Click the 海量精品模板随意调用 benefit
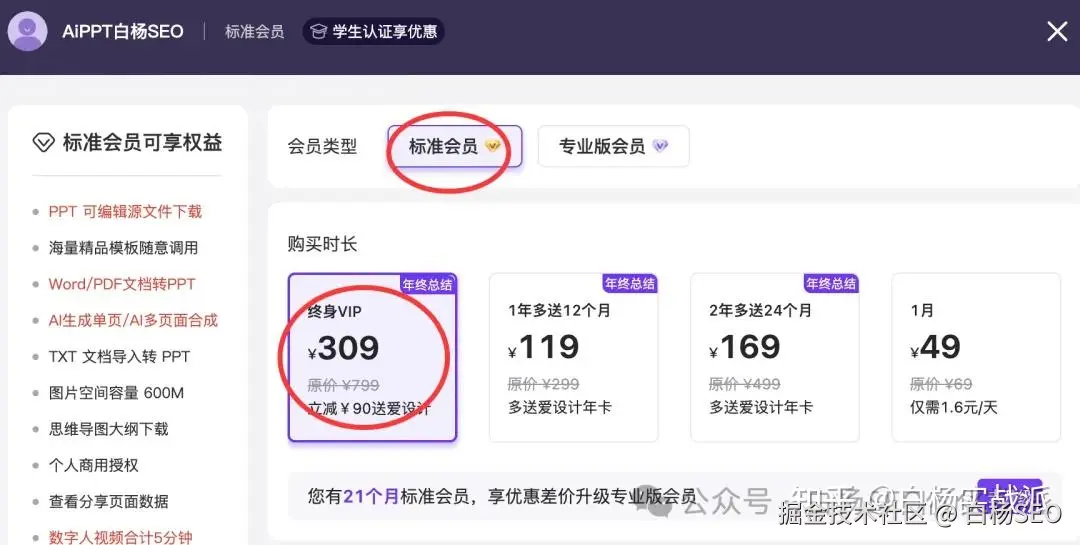 coord(123,247)
